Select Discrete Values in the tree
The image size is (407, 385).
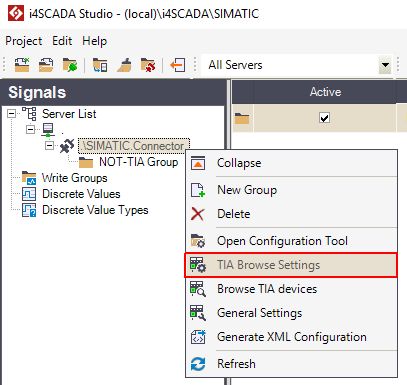[81, 194]
